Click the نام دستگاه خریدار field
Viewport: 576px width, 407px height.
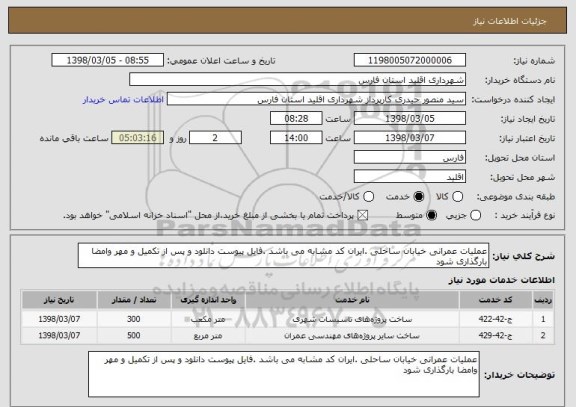point(298,80)
